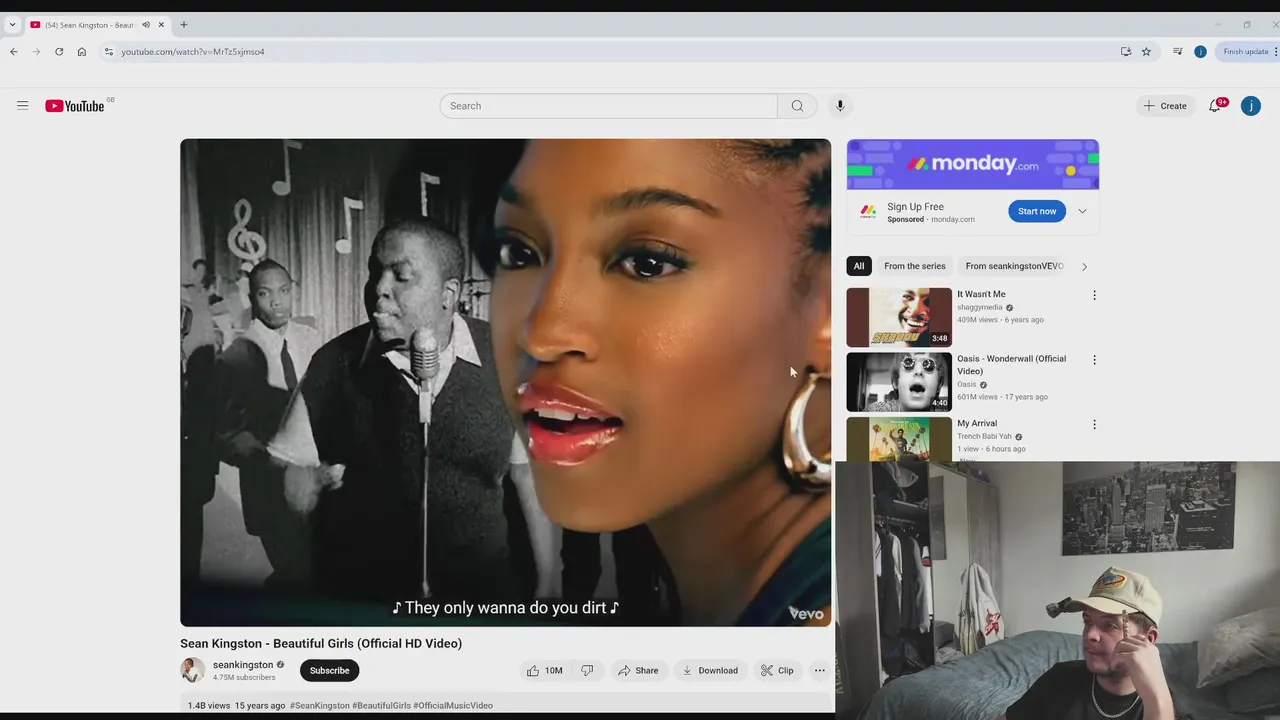Go forward in browser
The height and width of the screenshot is (720, 1280).
[36, 52]
